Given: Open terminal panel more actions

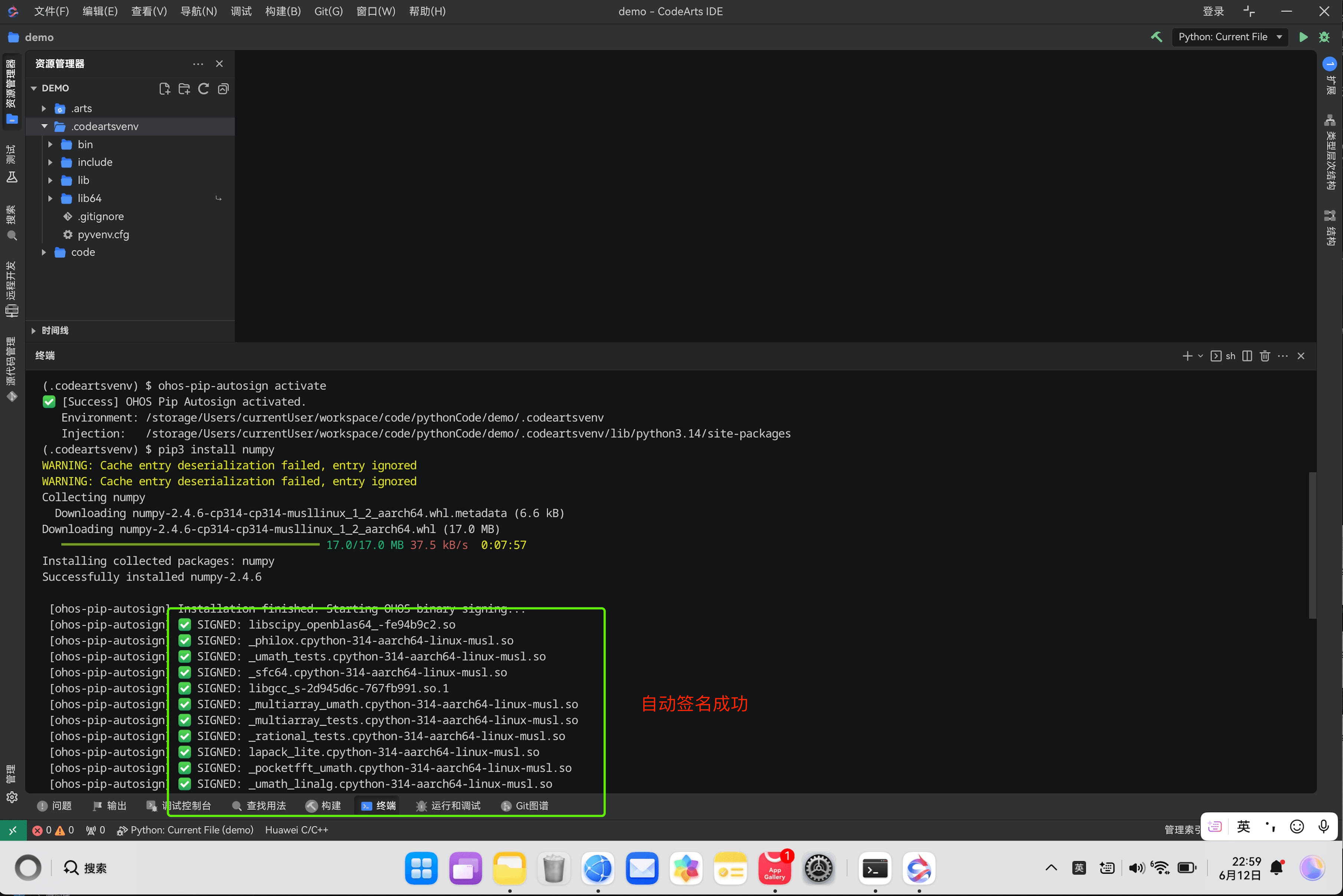Looking at the screenshot, I should 1283,356.
